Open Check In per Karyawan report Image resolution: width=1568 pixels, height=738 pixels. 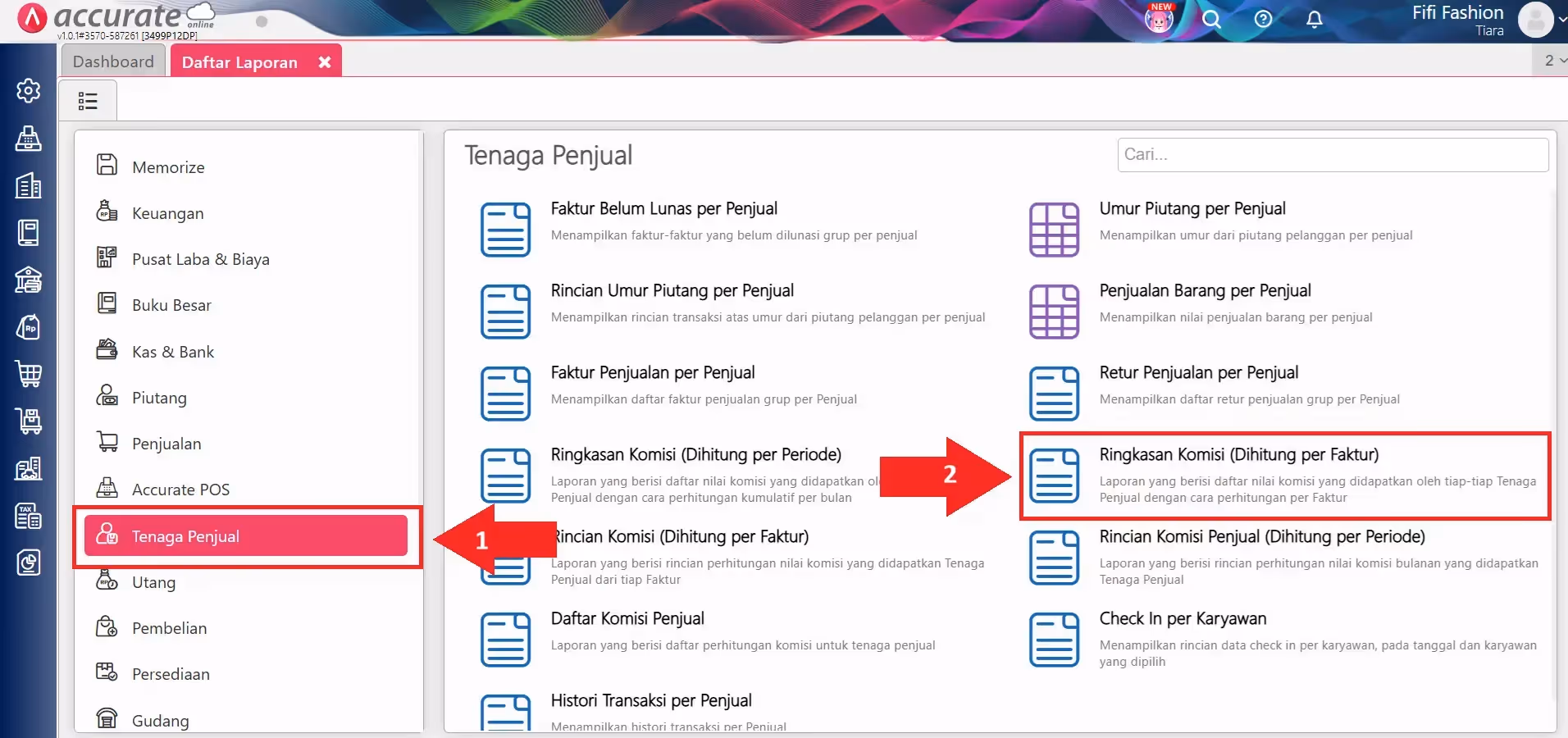1183,618
